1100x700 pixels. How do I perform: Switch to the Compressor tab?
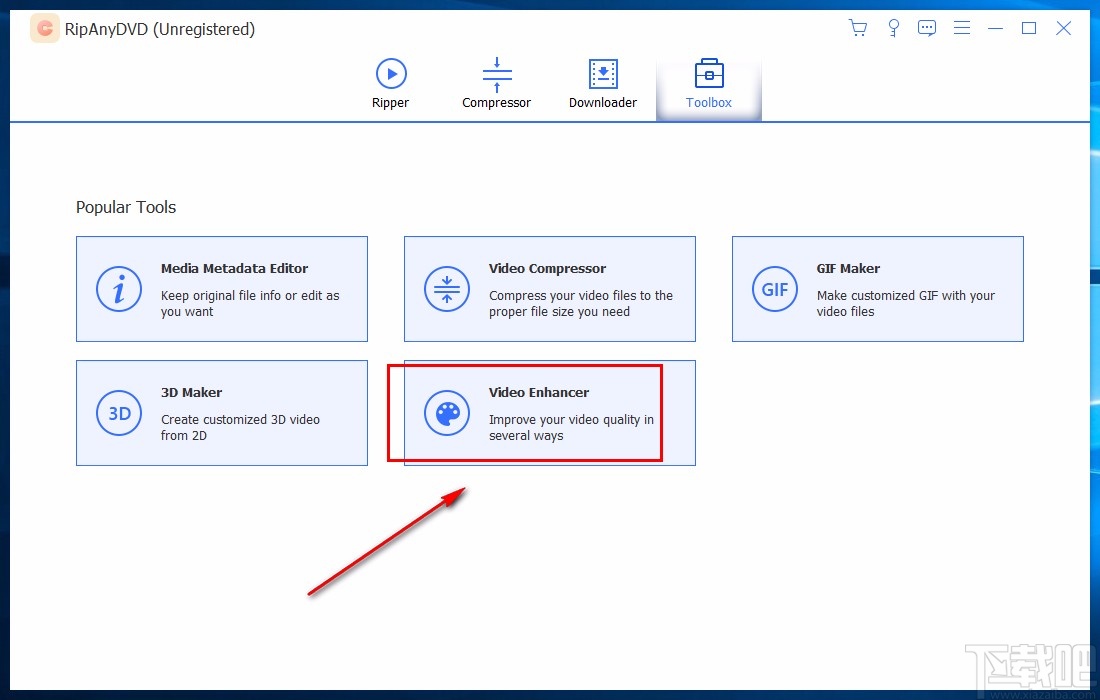pos(497,84)
